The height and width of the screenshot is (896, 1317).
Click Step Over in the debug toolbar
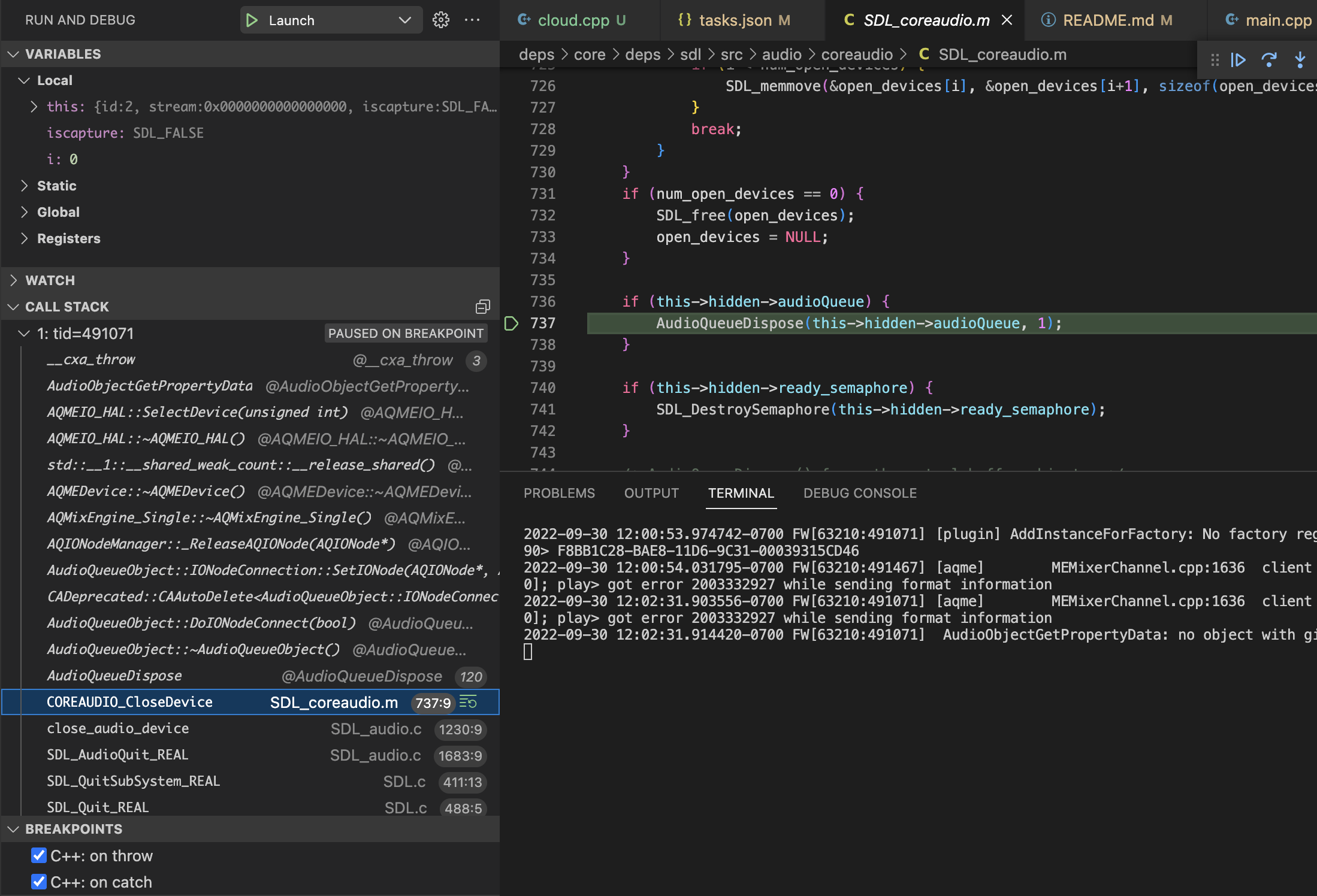1268,60
